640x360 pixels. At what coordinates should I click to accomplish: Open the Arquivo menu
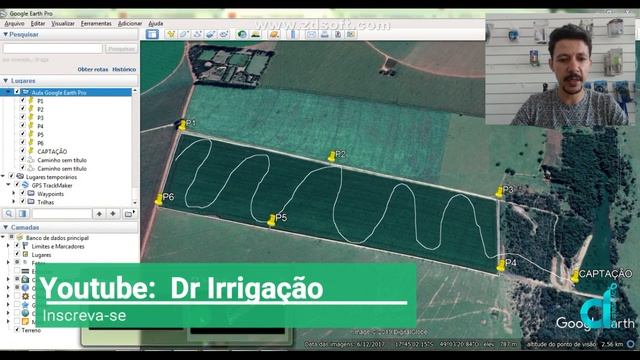coord(14,24)
